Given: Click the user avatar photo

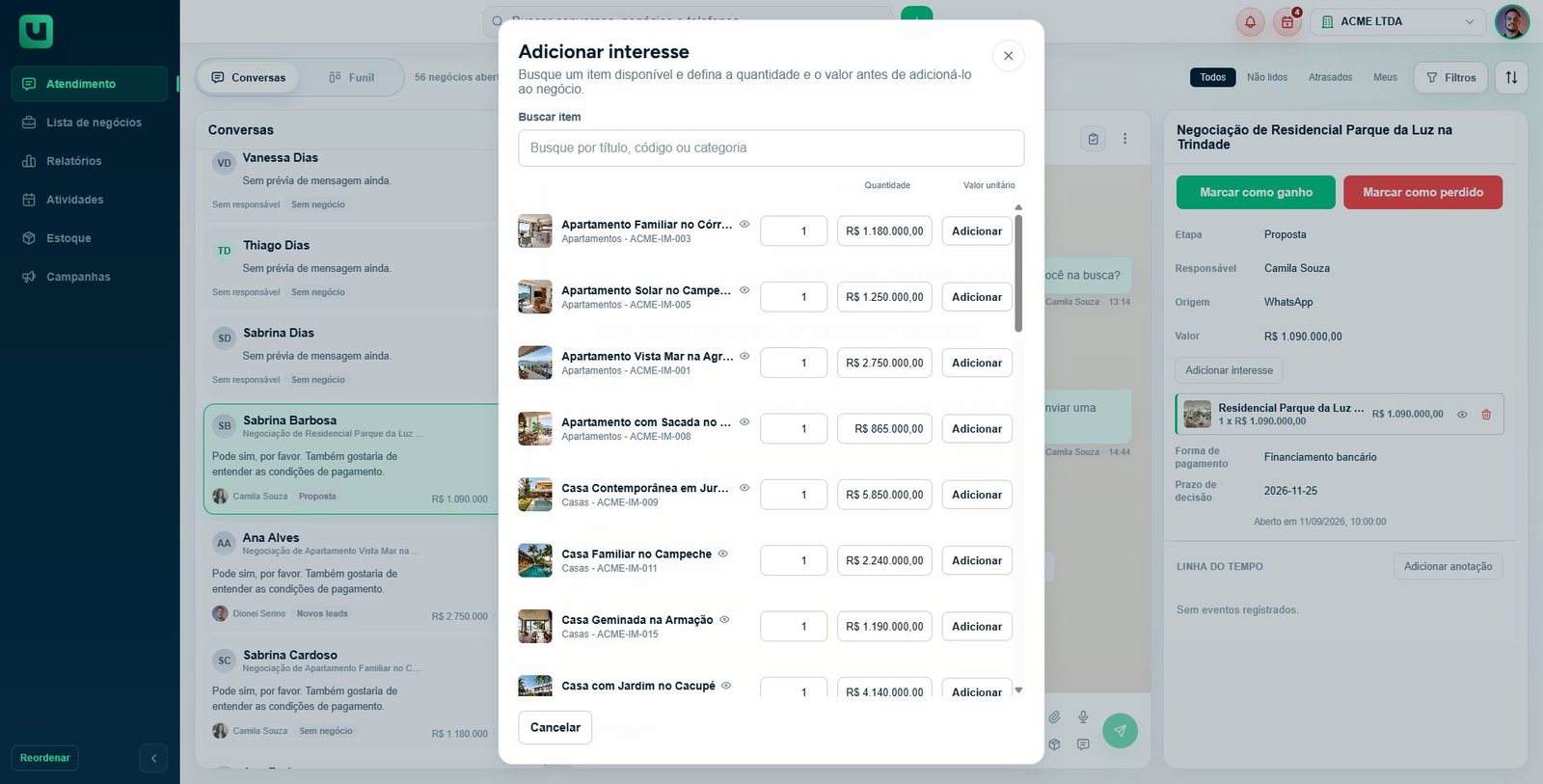Looking at the screenshot, I should tap(1512, 21).
